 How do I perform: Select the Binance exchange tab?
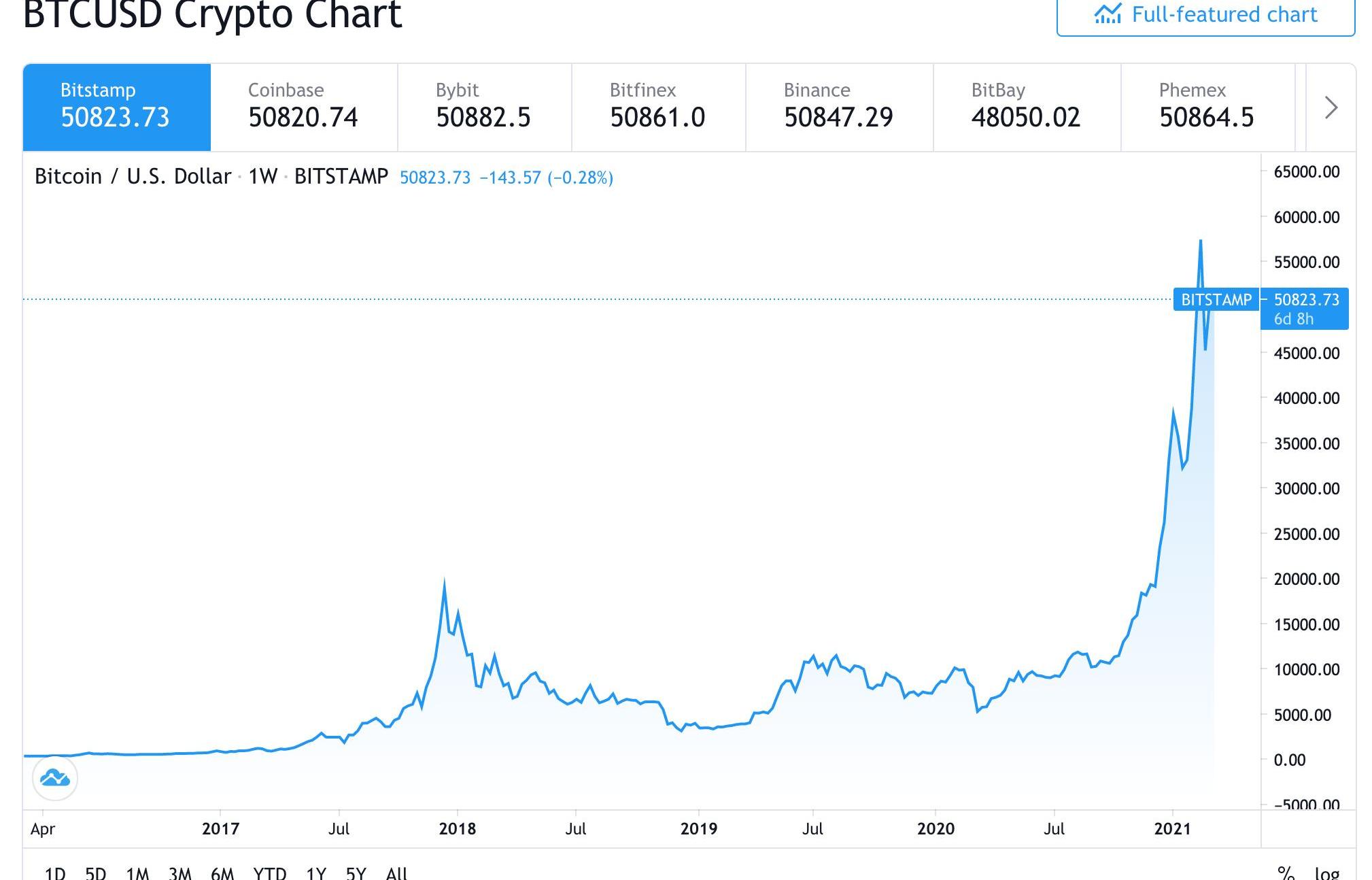tap(838, 107)
